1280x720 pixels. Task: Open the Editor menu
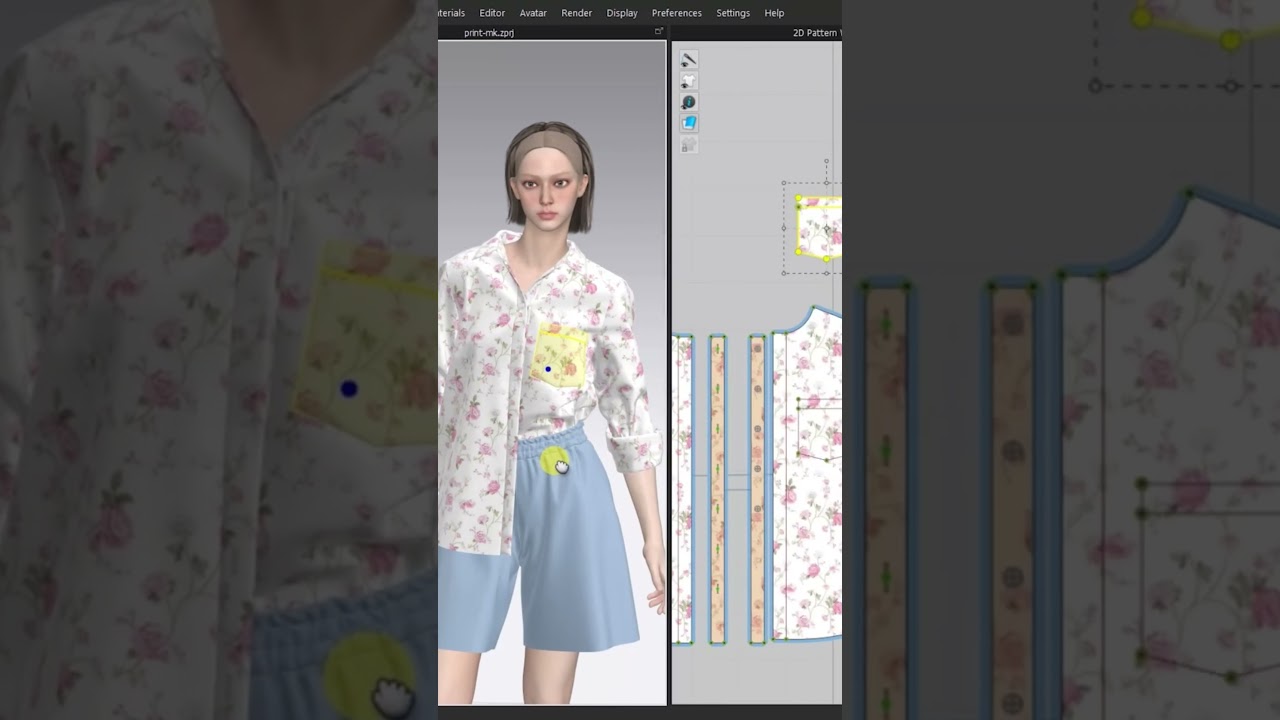[x=492, y=13]
